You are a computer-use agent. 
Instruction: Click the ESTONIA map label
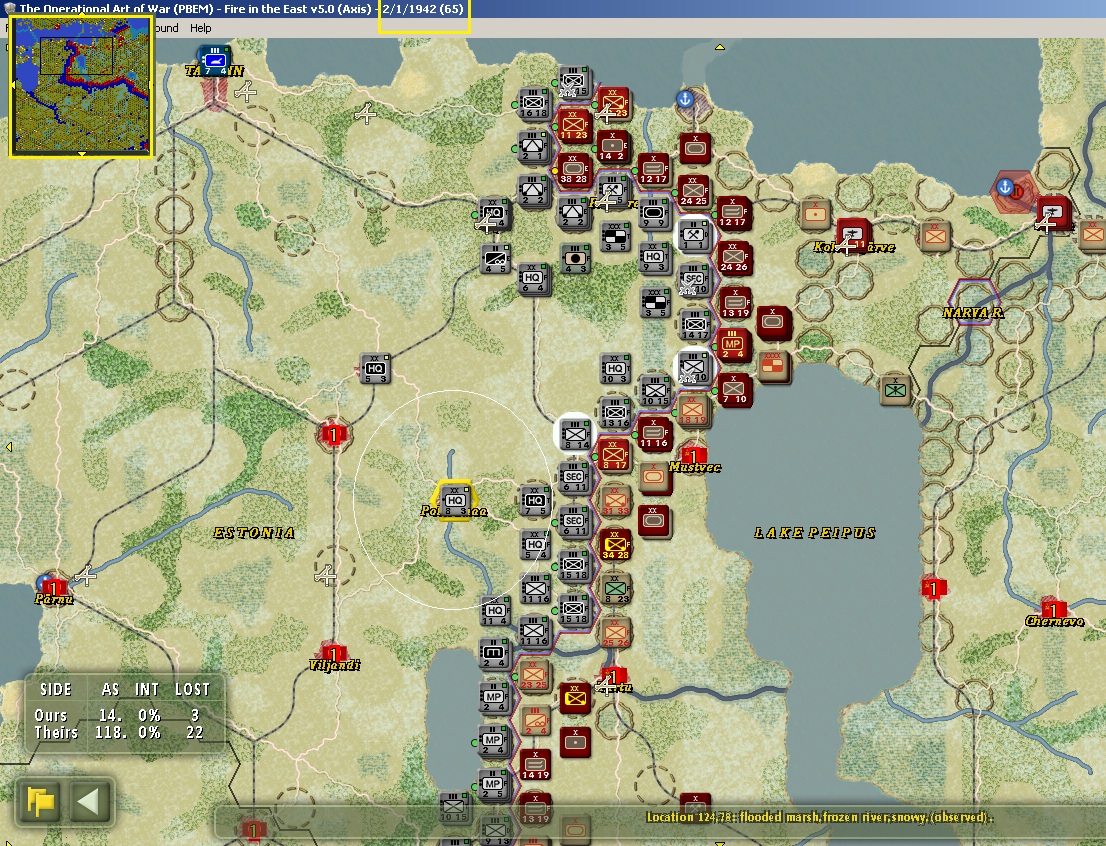pos(254,533)
